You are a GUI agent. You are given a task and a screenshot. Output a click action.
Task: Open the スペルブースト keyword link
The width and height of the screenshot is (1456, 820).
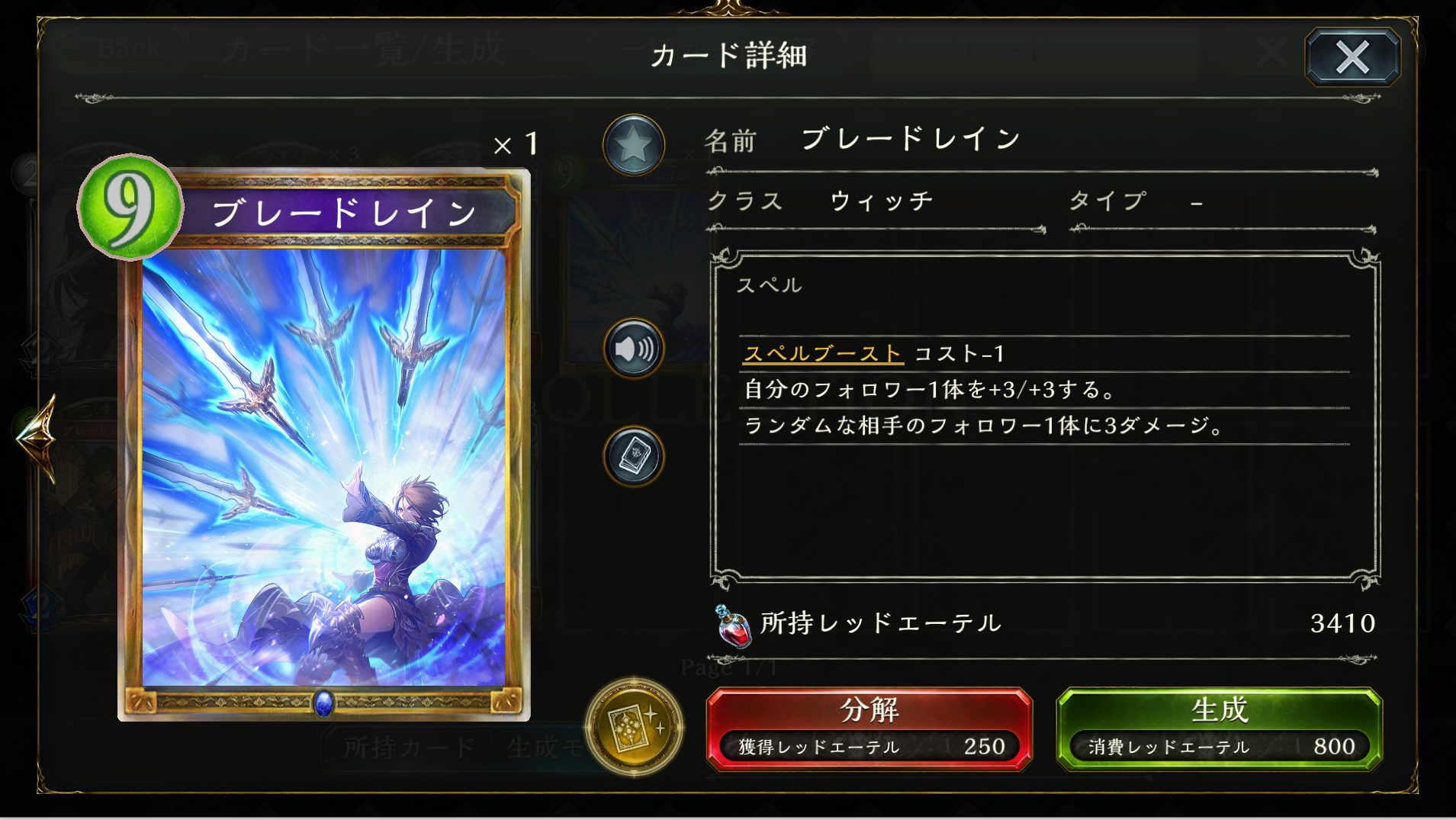[x=823, y=353]
